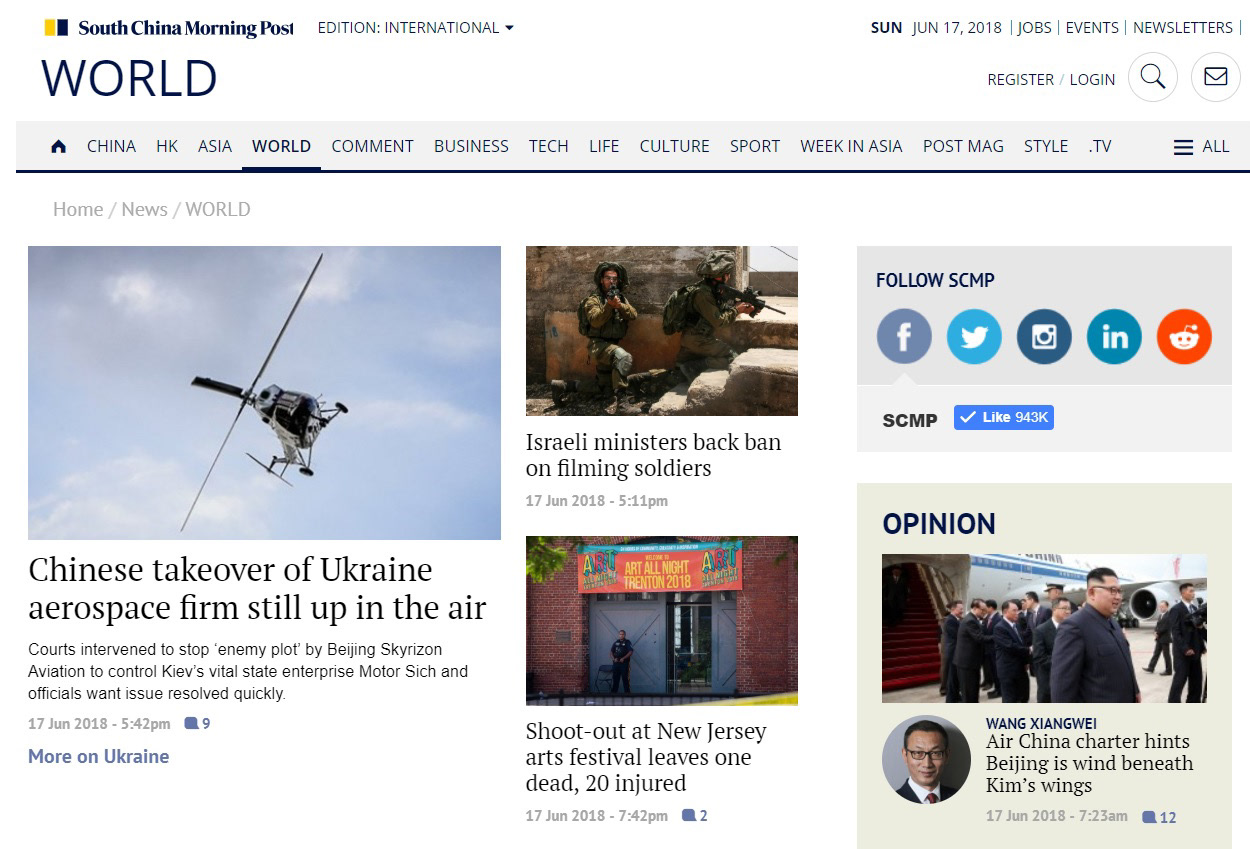This screenshot has width=1250, height=849.
Task: Expand the Edition: International dropdown
Action: click(416, 28)
